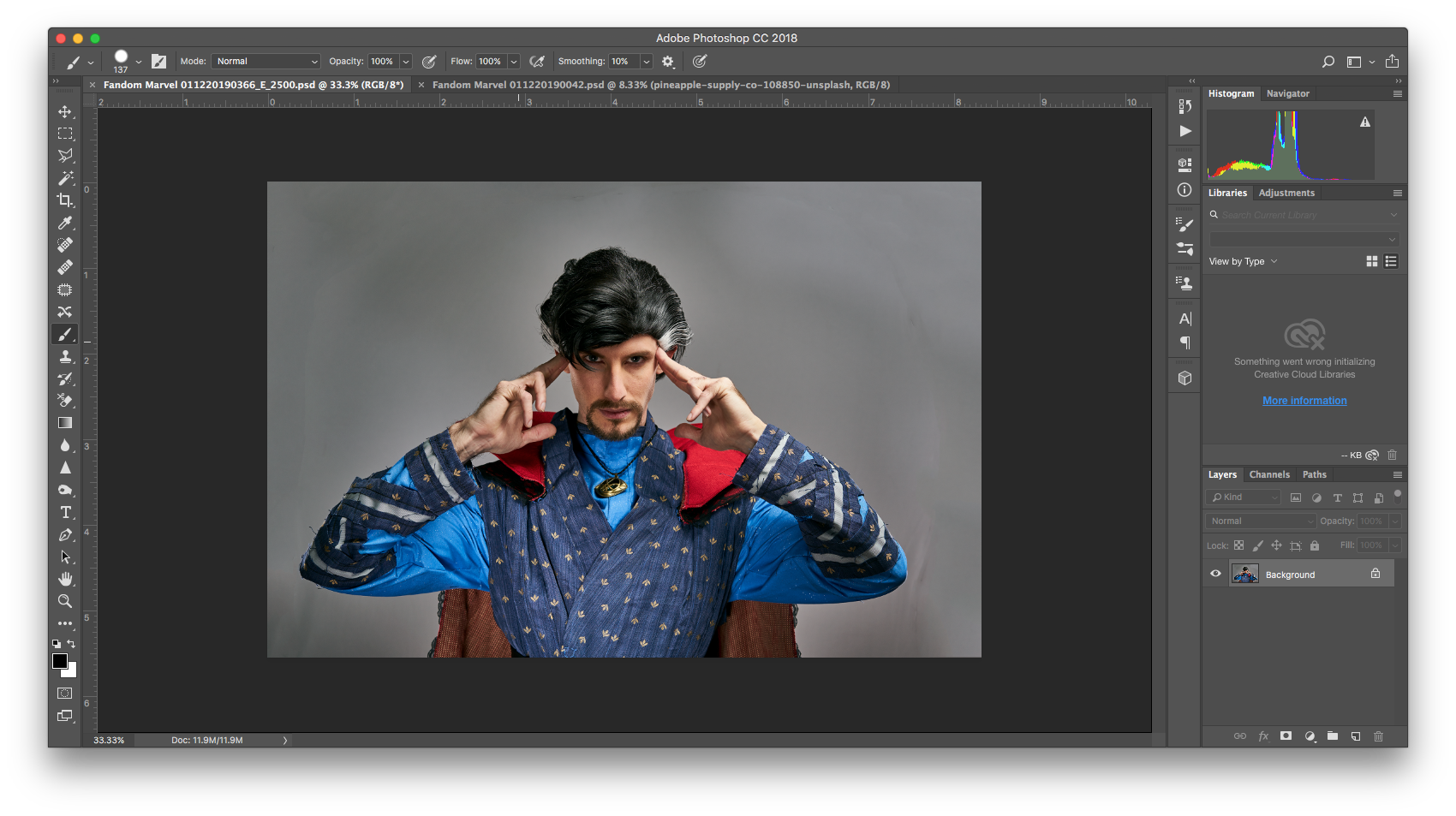Enable airbrush-style build-up
The image size is (1456, 816).
[537, 62]
